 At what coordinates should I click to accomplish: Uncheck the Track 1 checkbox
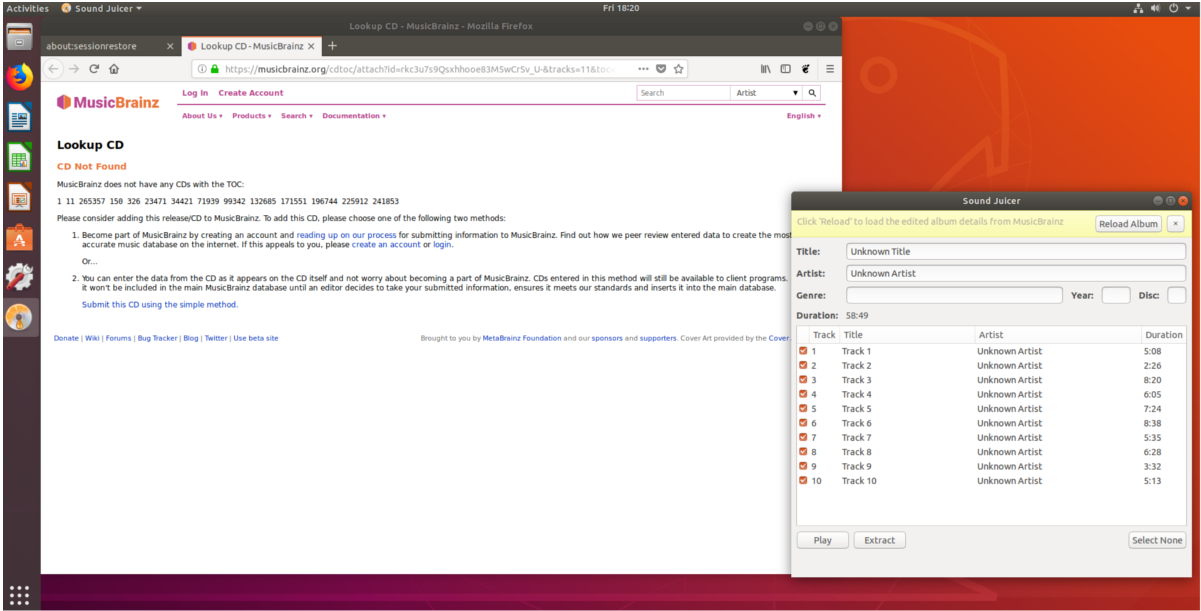pos(803,351)
